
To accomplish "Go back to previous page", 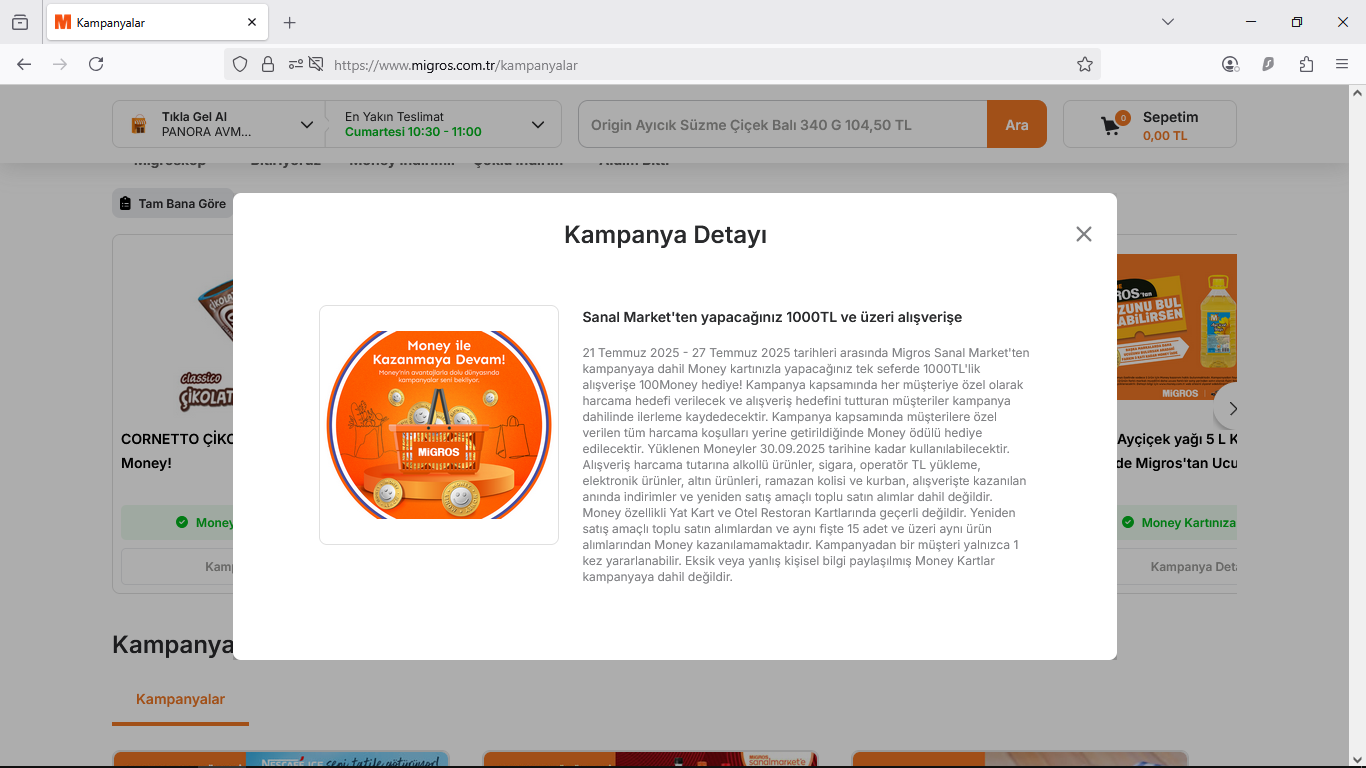I will point(24,64).
